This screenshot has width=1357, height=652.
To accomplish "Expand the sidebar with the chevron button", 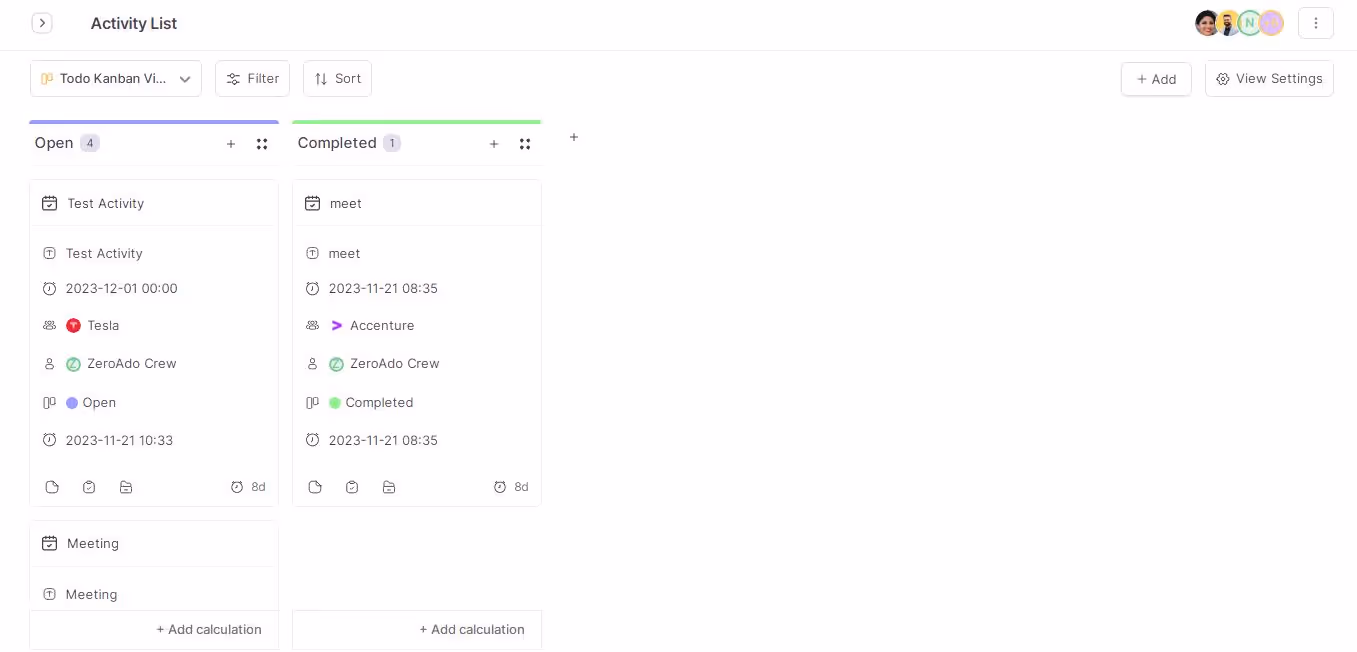I will pyautogui.click(x=42, y=23).
